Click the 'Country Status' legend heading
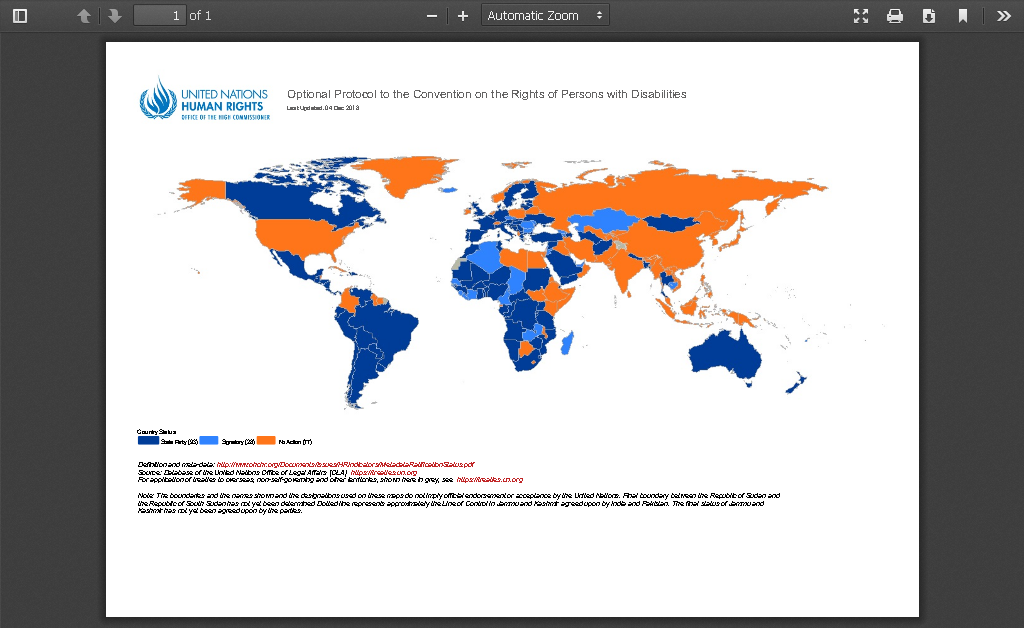The width and height of the screenshot is (1024, 628). point(156,432)
